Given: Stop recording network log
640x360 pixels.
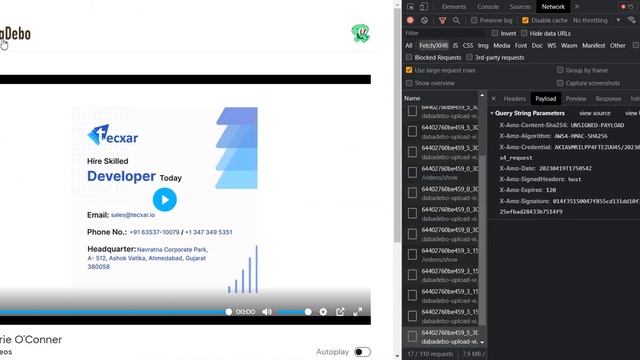Looking at the screenshot, I should click(410, 20).
